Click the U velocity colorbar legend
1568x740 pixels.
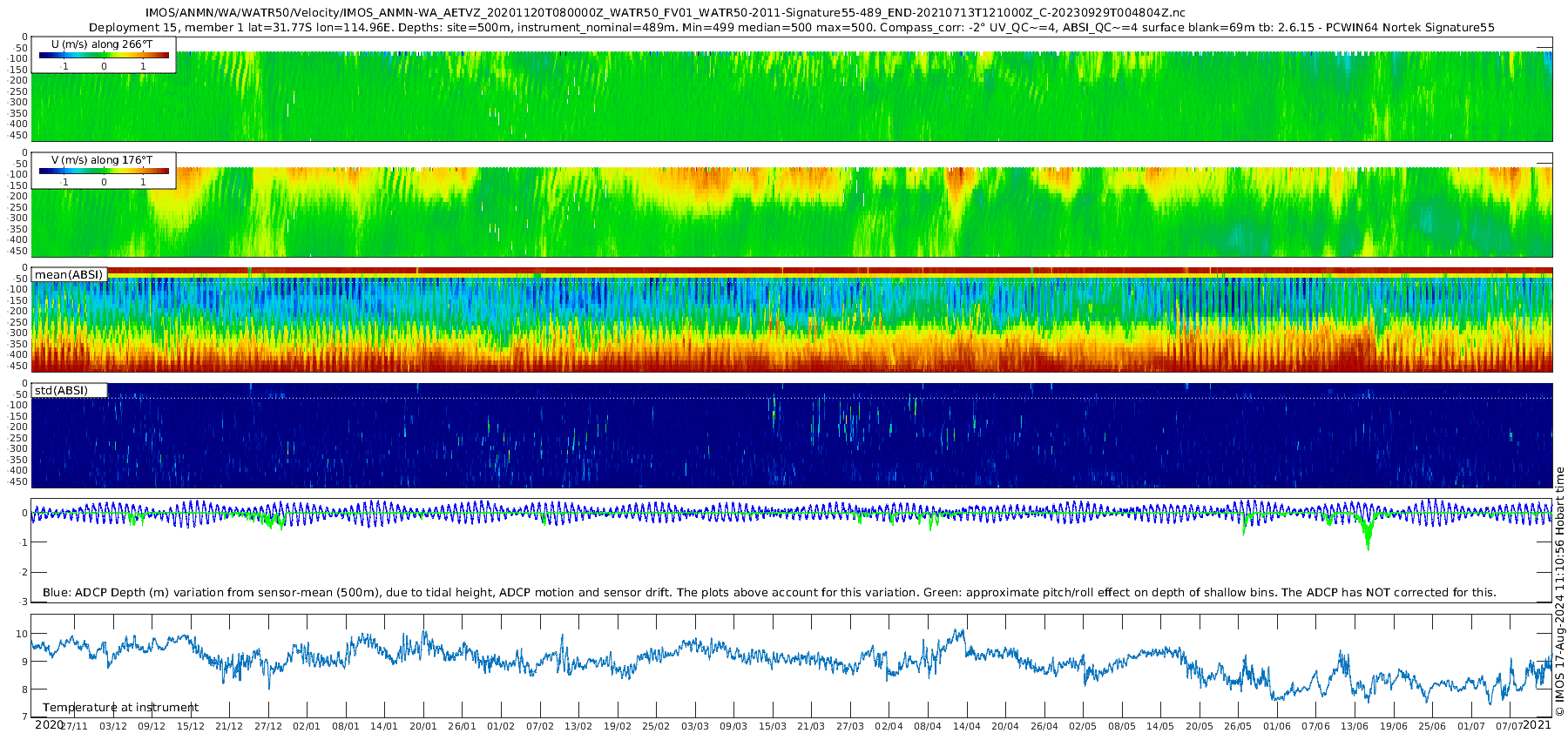click(x=103, y=55)
